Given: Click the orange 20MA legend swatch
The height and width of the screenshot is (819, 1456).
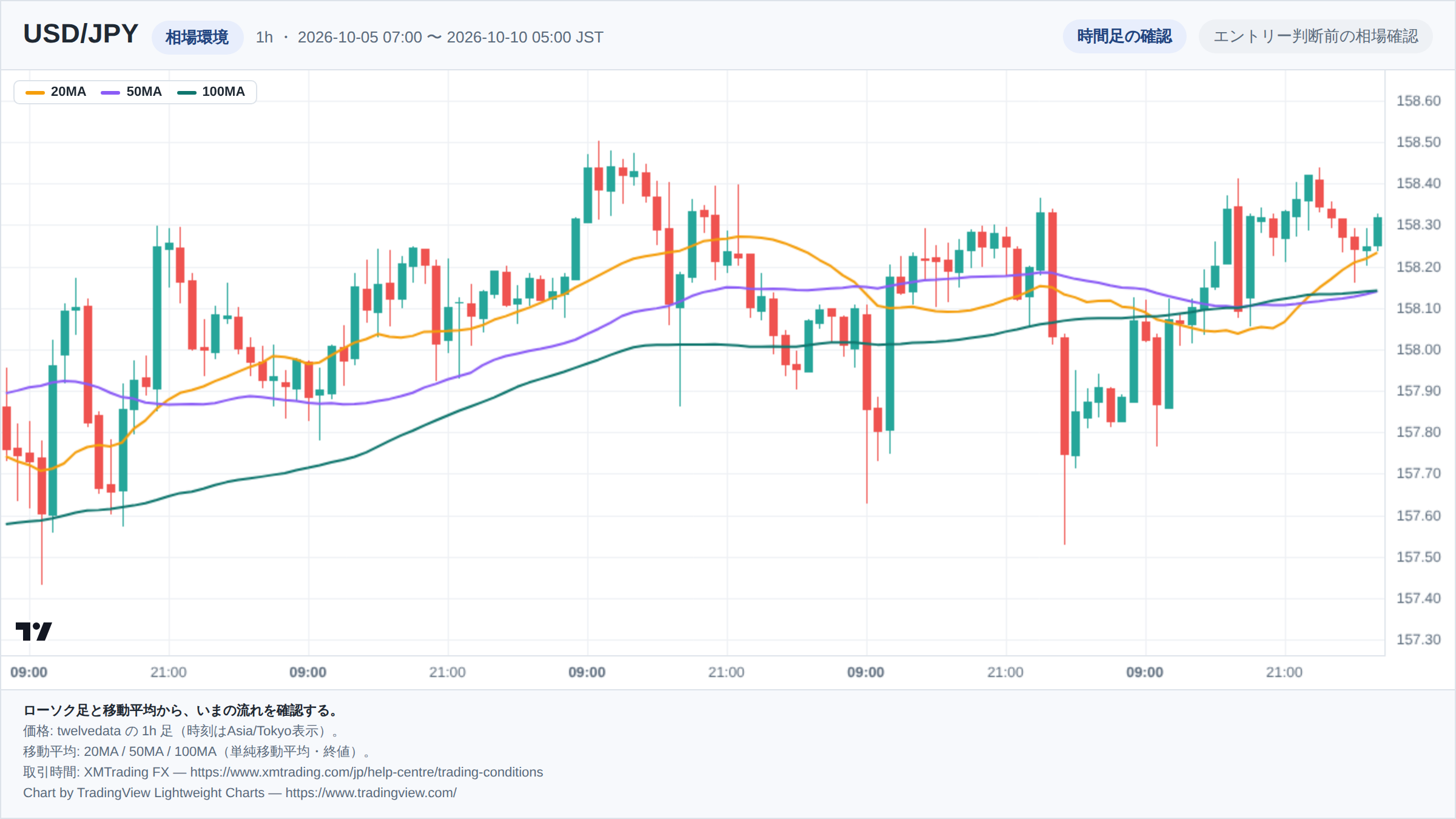Looking at the screenshot, I should click(x=35, y=92).
